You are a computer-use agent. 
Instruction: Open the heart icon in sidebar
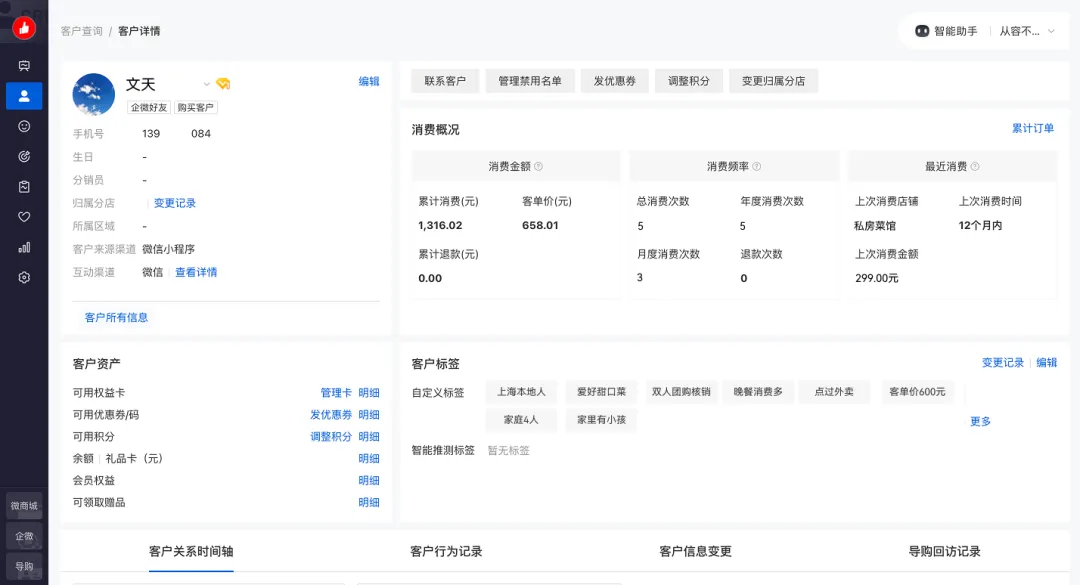(x=24, y=217)
